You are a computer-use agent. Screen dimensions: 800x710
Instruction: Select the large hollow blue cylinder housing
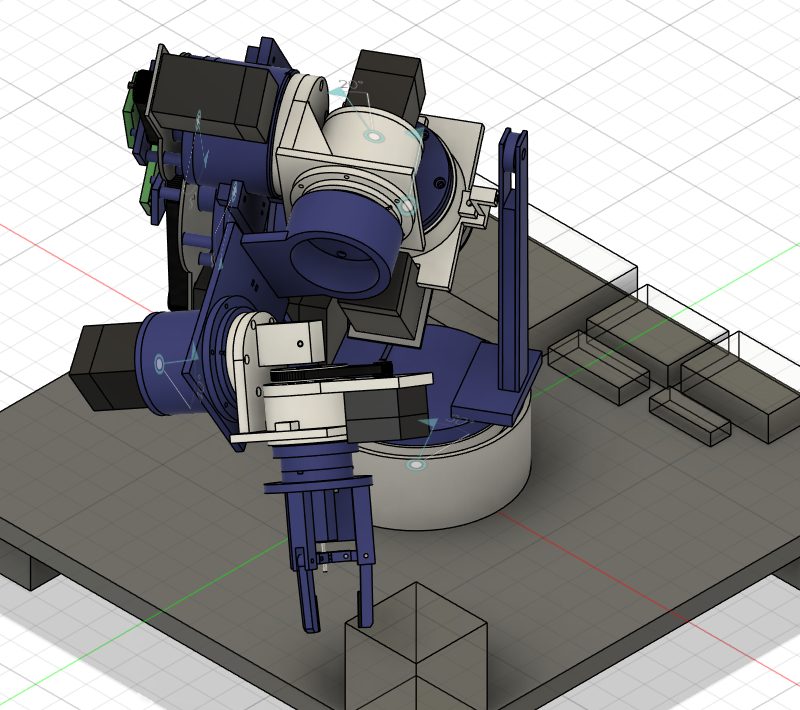pos(343,245)
